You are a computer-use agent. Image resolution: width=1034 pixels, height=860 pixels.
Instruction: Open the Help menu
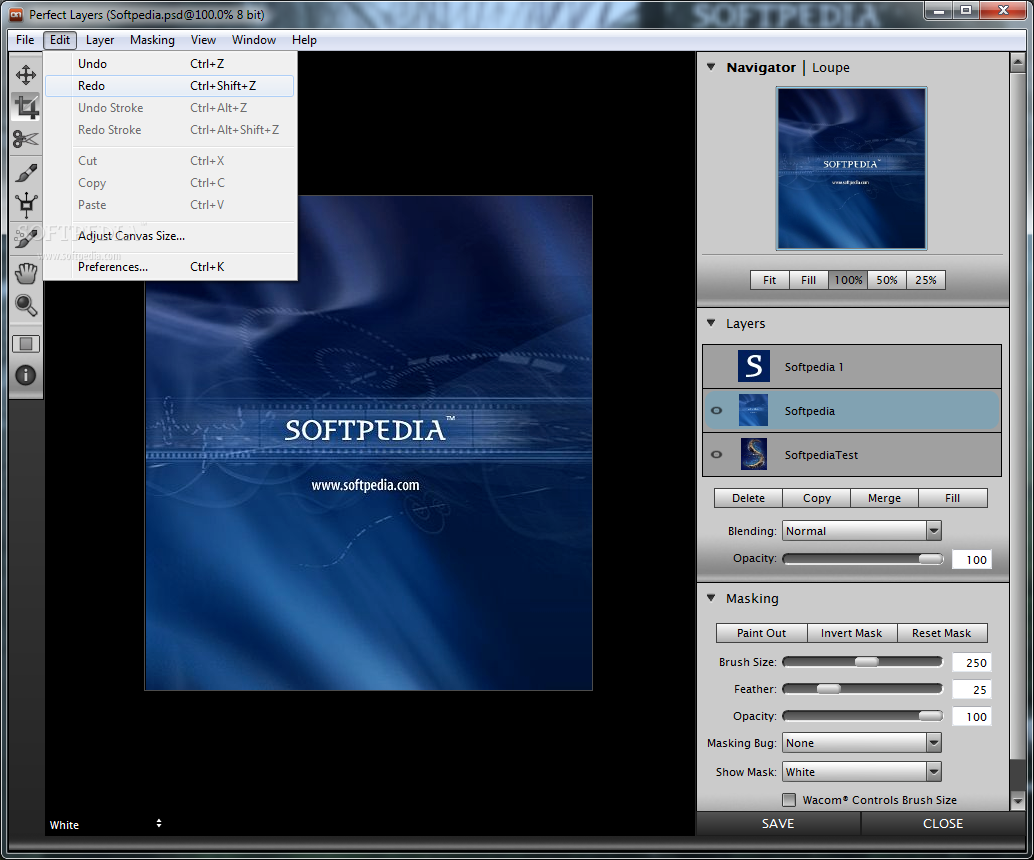pos(304,40)
